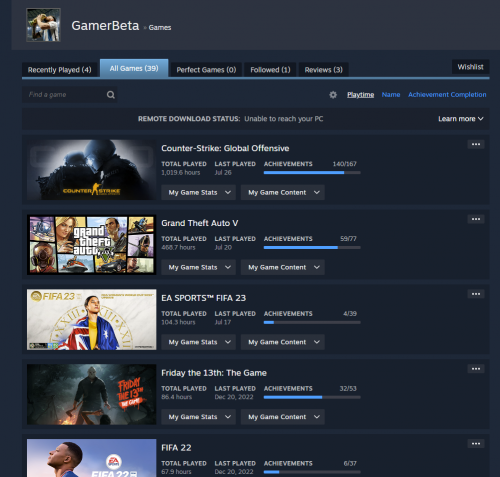
Task: Click the Friday the 13th cover image
Action: (x=91, y=394)
